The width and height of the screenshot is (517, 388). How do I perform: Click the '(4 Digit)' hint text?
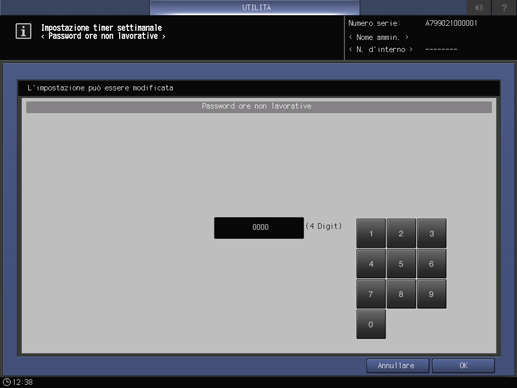pyautogui.click(x=324, y=226)
